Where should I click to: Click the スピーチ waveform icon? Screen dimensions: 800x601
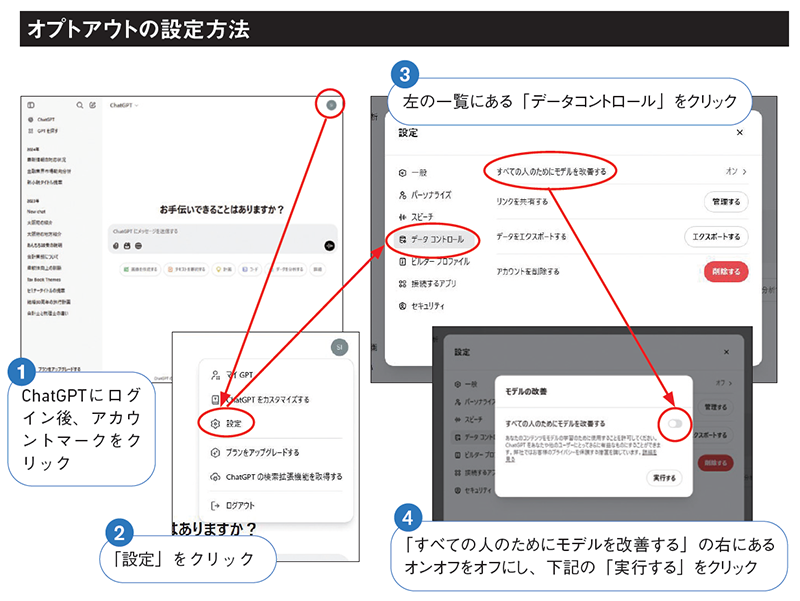coord(403,217)
